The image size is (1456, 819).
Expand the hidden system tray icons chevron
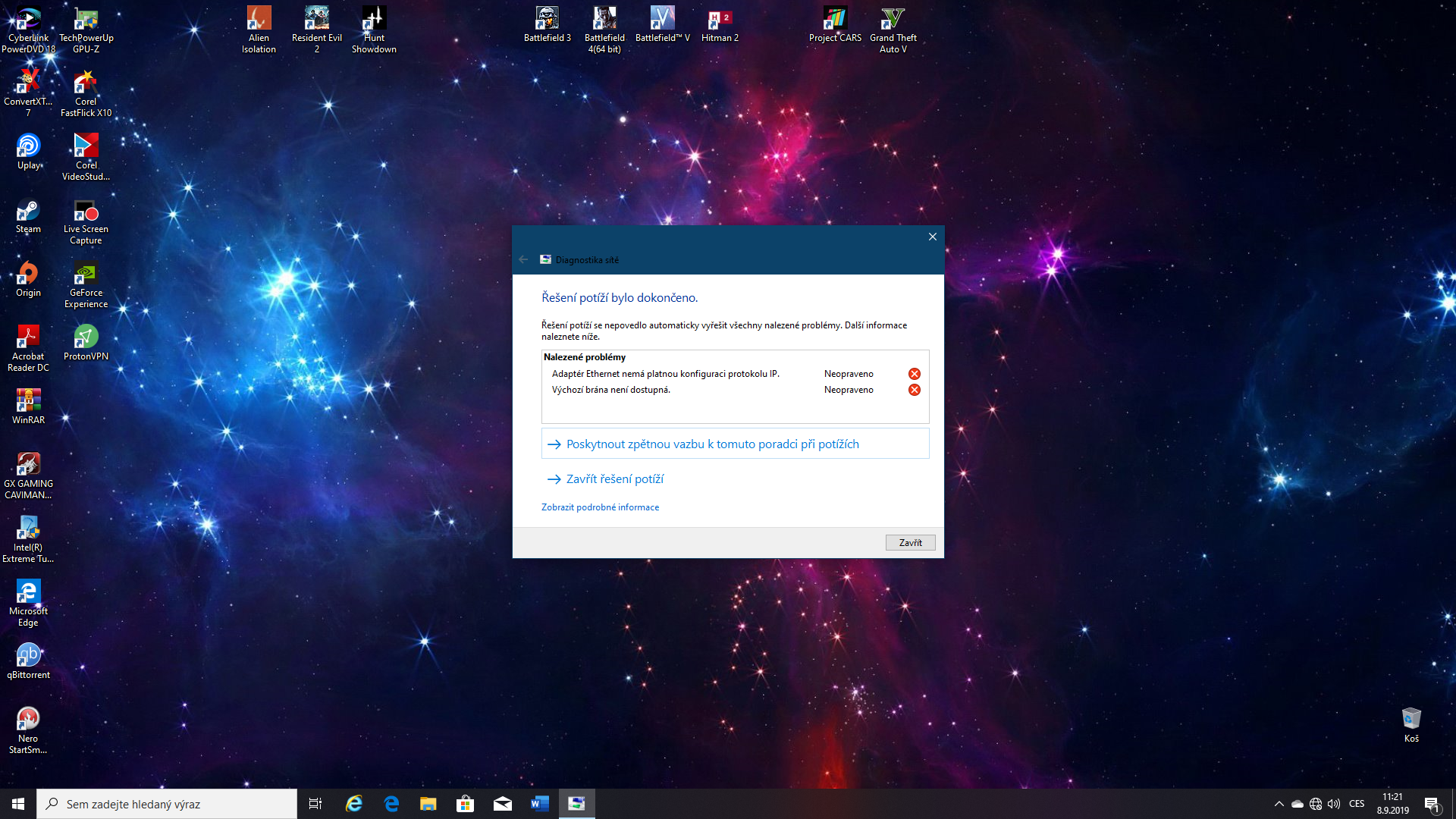coord(1279,804)
